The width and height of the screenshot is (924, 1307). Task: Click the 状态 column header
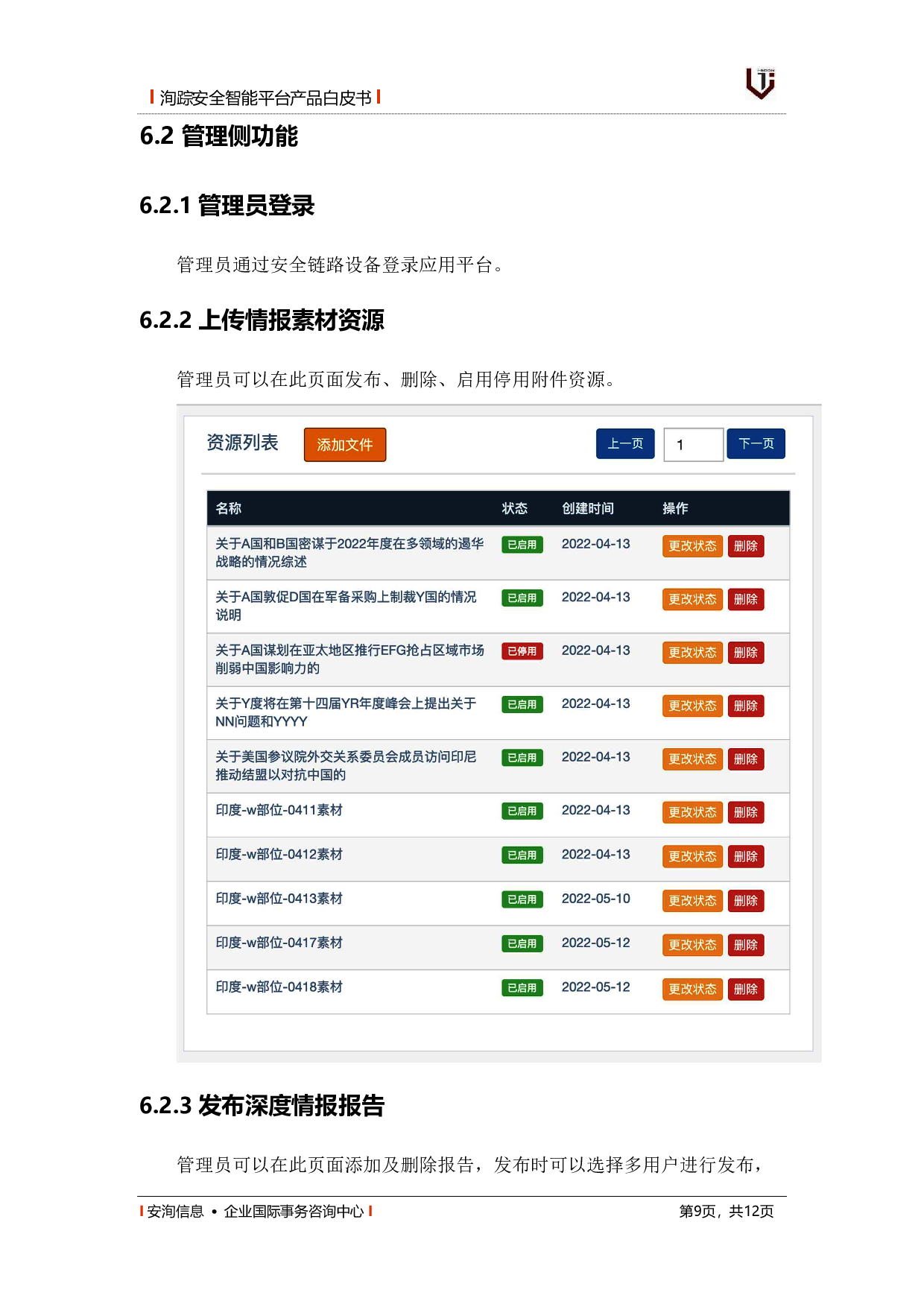click(514, 509)
